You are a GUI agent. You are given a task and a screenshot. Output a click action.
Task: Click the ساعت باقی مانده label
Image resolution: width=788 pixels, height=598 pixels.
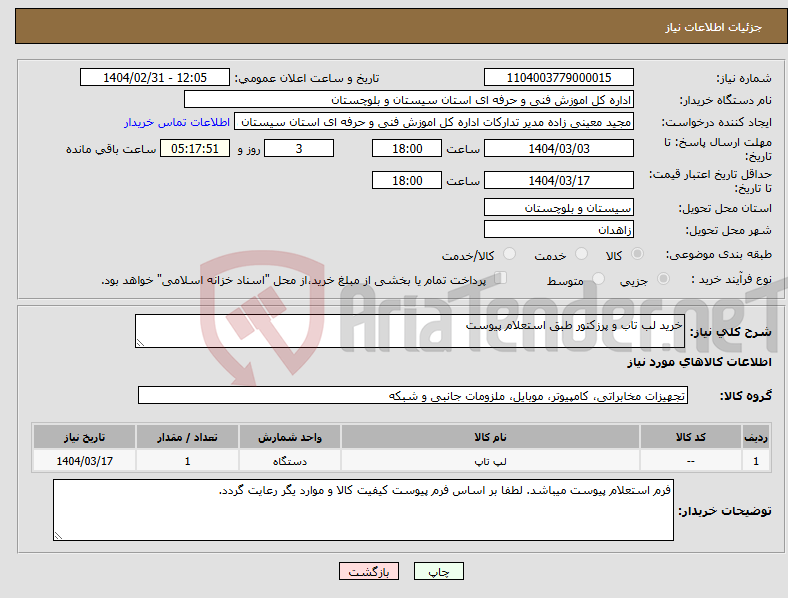pos(111,149)
